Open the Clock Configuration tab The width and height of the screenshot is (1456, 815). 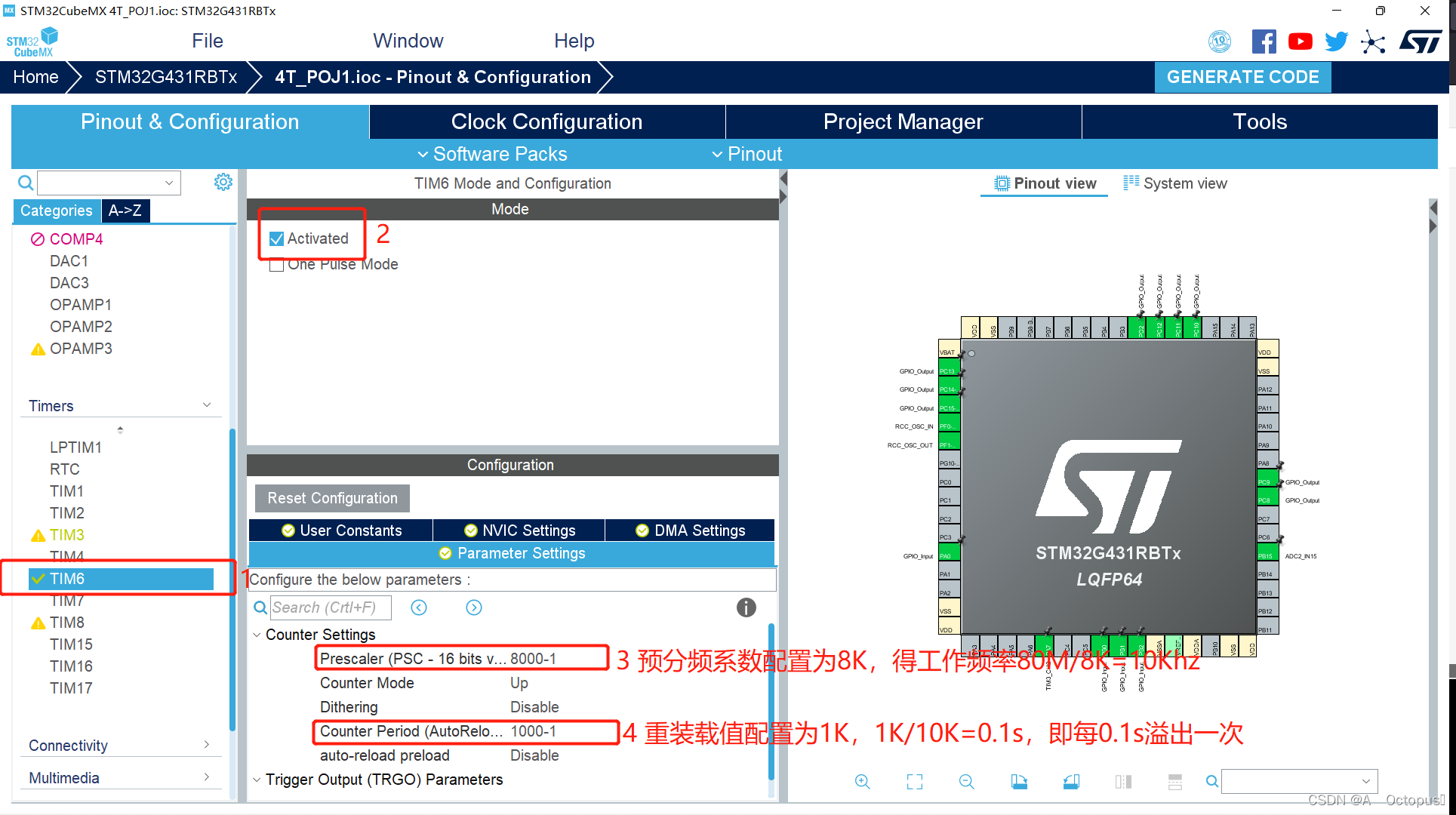[x=546, y=121]
